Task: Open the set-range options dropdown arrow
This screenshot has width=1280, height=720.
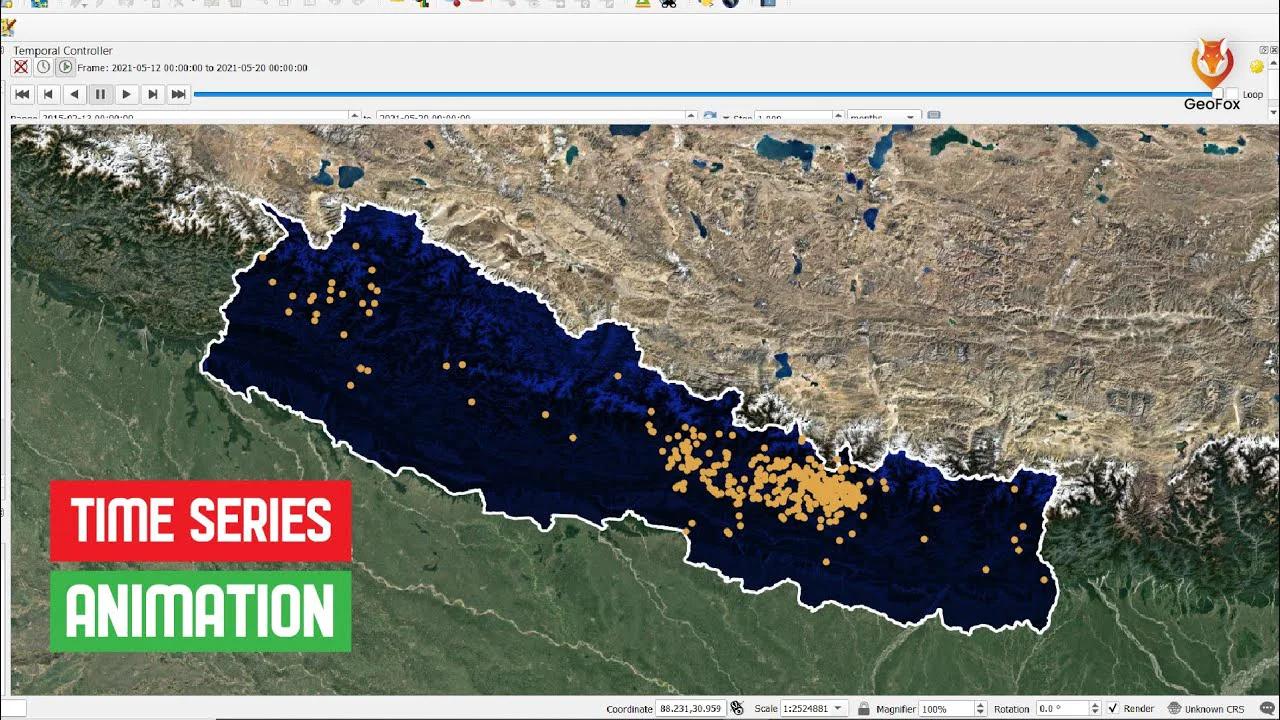Action: click(725, 116)
